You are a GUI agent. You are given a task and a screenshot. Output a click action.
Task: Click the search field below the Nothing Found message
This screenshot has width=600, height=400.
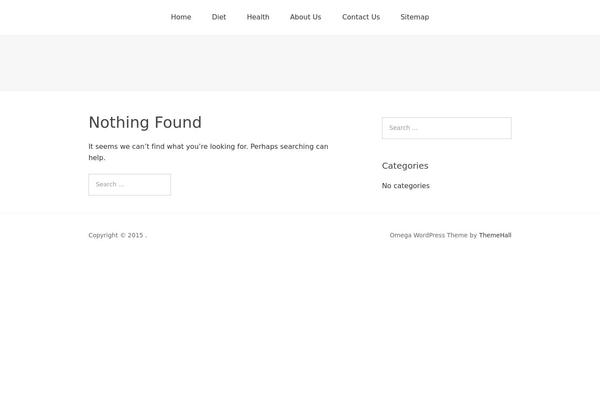[x=129, y=184]
